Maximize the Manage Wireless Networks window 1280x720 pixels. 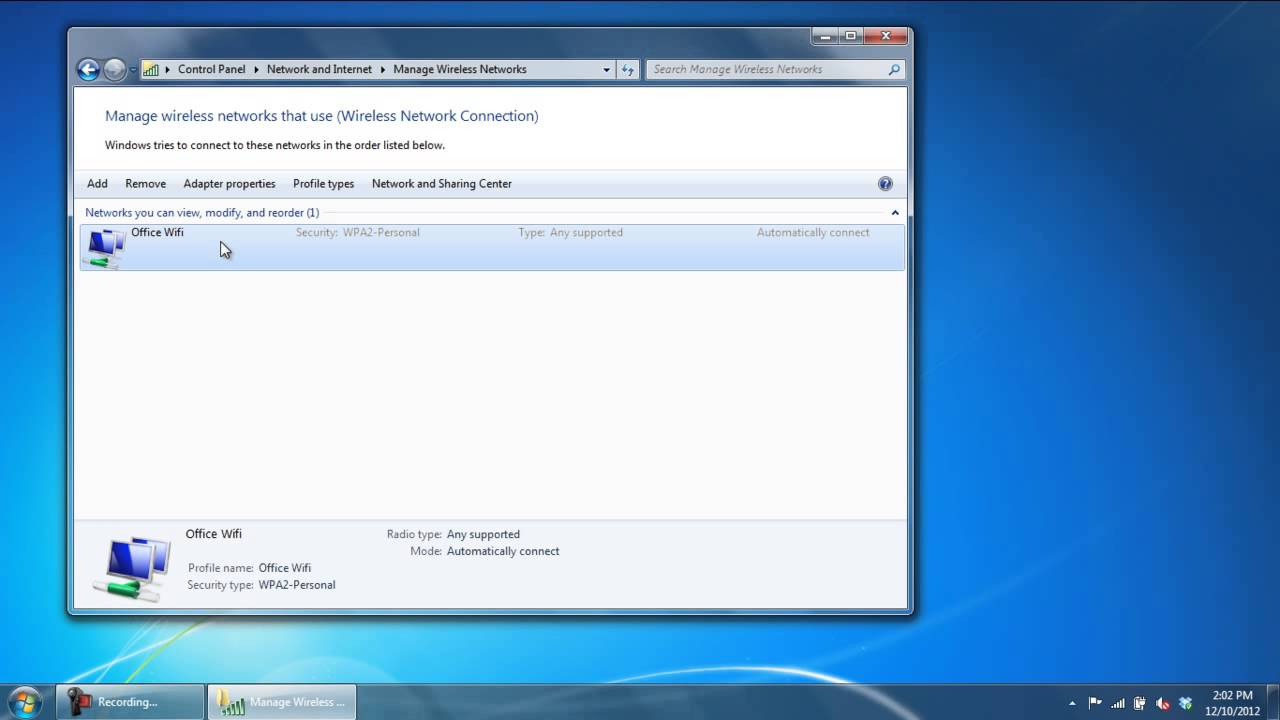(851, 36)
